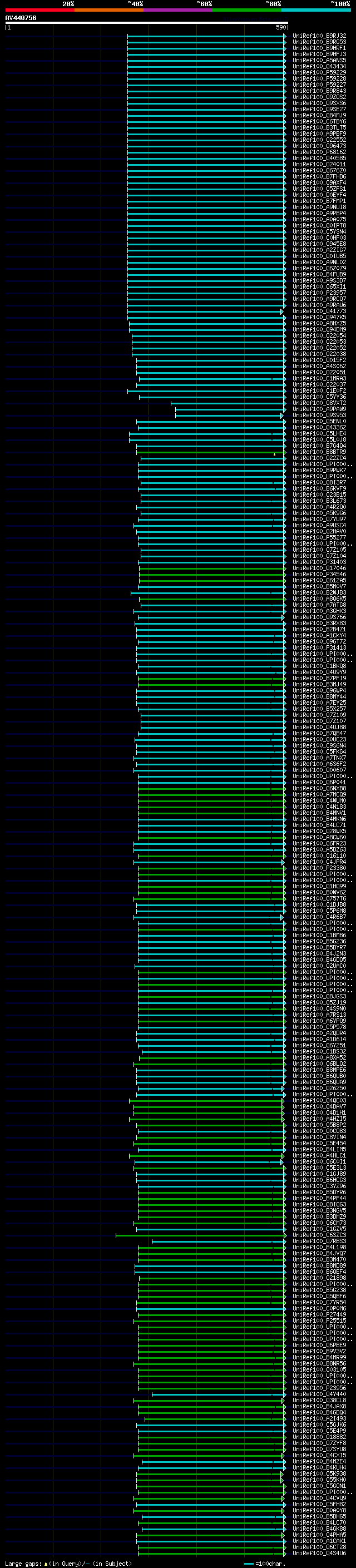Image resolution: width=356 pixels, height=1568 pixels.
Task: Select the UniRef100_Q17046 label
Action: click(319, 568)
